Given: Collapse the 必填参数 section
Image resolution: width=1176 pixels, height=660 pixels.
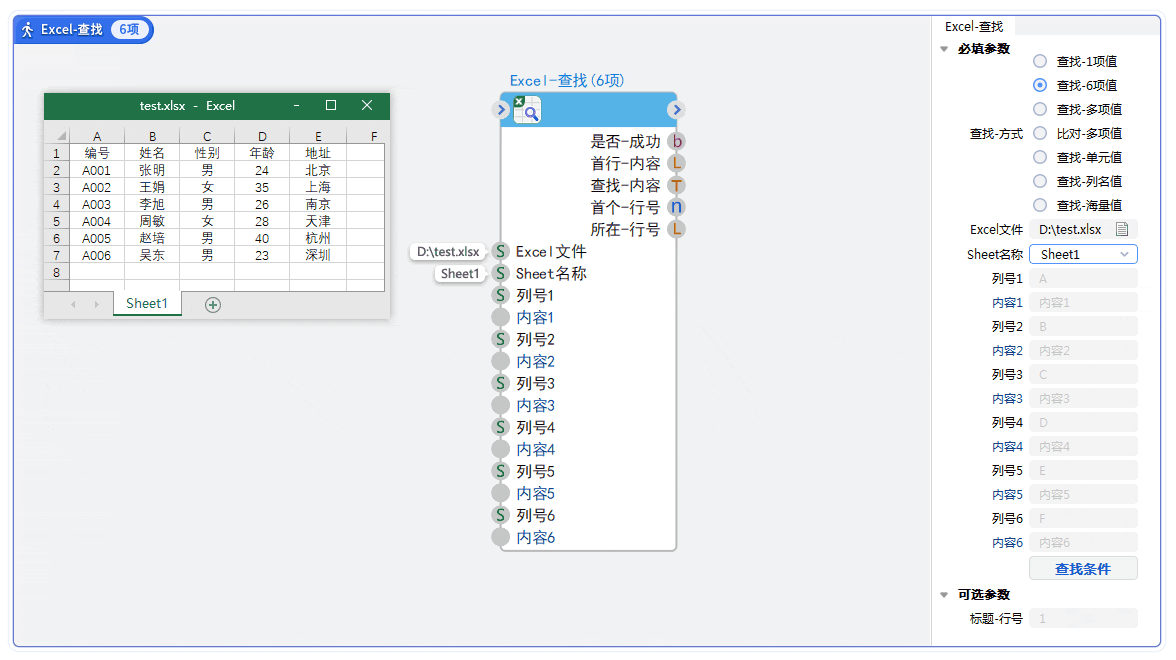Looking at the screenshot, I should coord(945,49).
